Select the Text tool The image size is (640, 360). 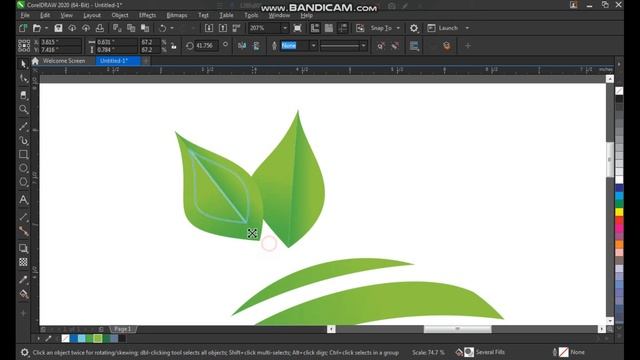tap(23, 200)
